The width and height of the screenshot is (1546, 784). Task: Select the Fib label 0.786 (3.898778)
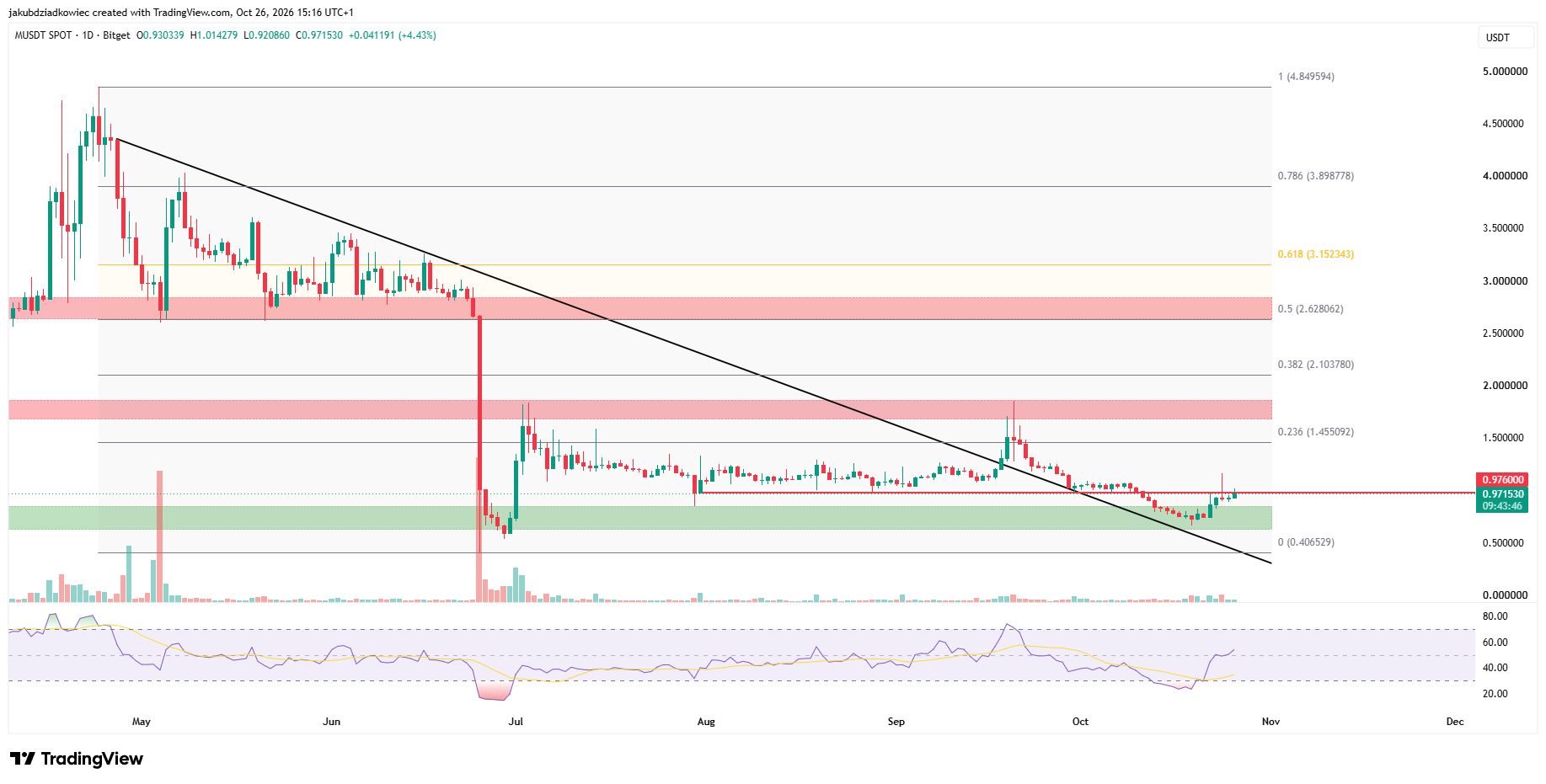(x=1316, y=176)
